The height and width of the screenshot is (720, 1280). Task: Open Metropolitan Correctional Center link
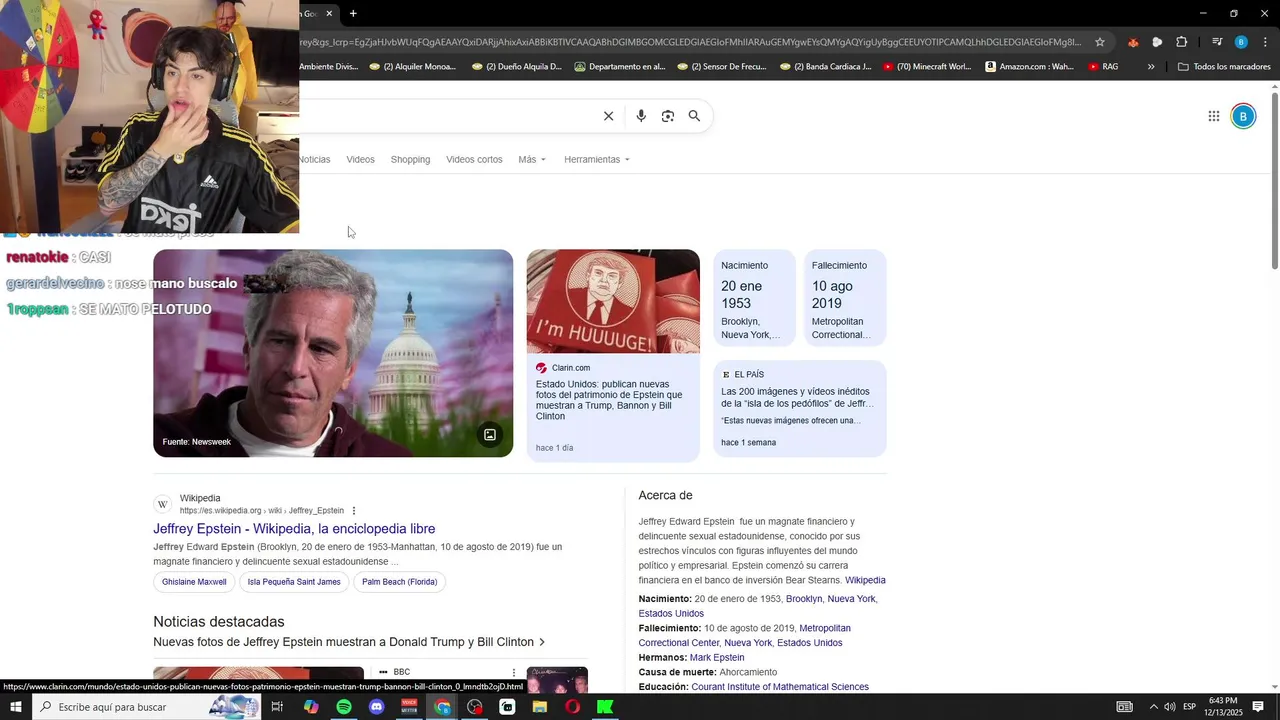(x=745, y=635)
